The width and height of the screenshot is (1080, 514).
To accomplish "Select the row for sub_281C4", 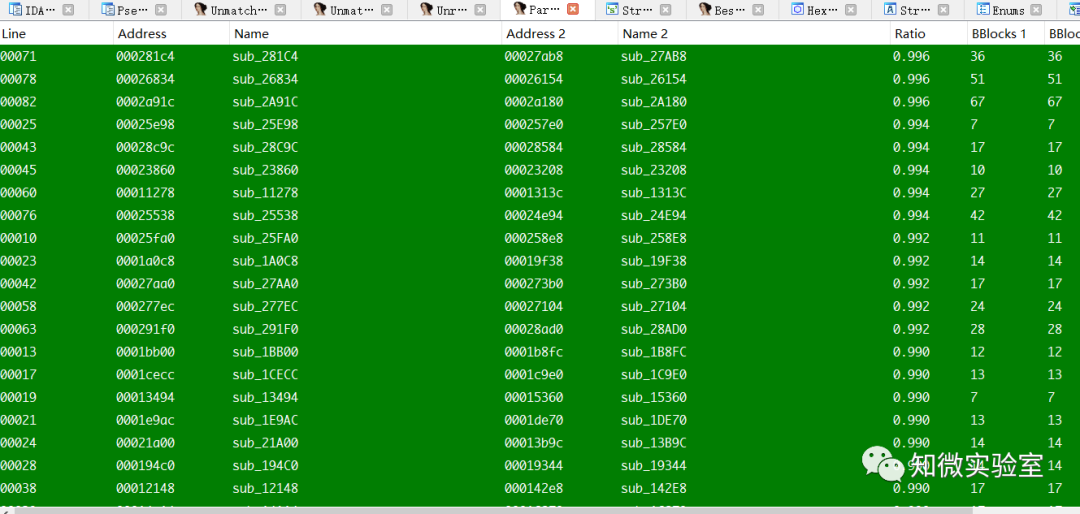I will click(540, 56).
